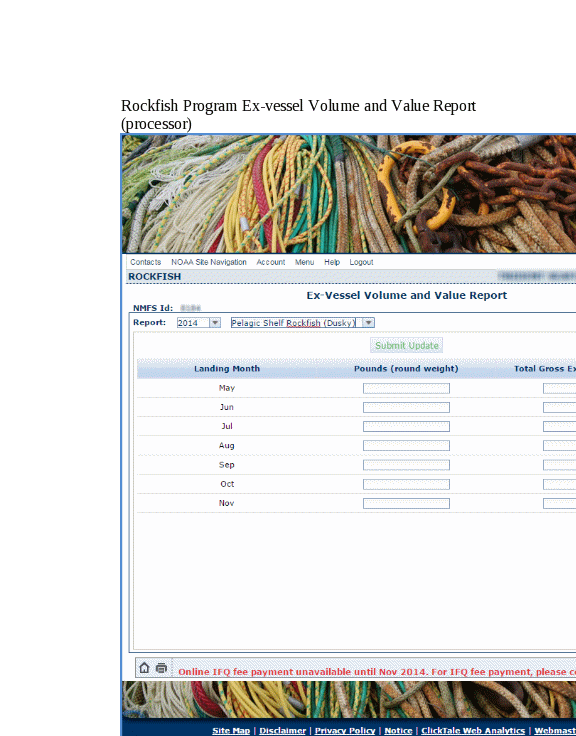
Task: Select Menu in the navigation bar
Action: coord(304,262)
